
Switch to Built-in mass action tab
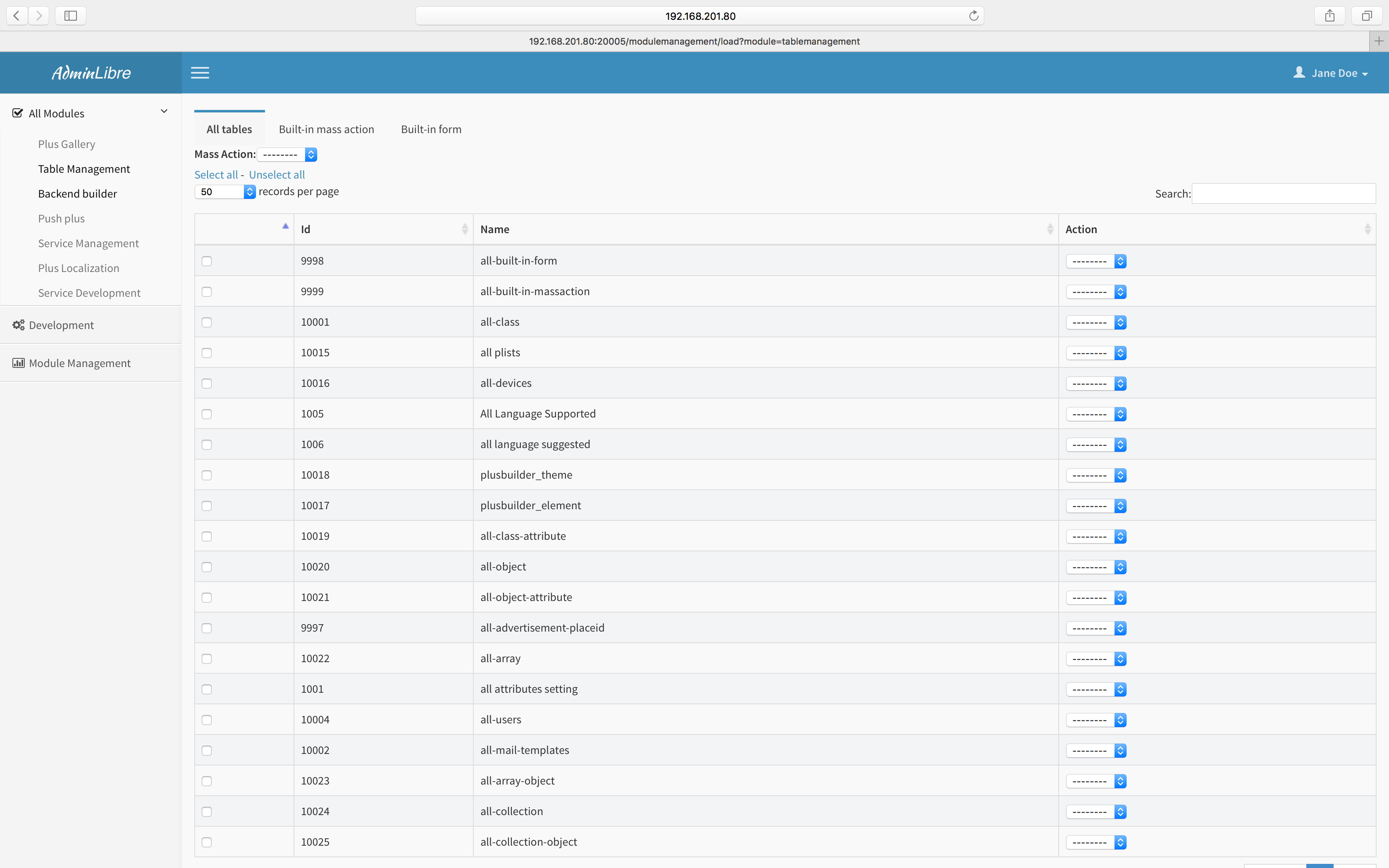[326, 129]
